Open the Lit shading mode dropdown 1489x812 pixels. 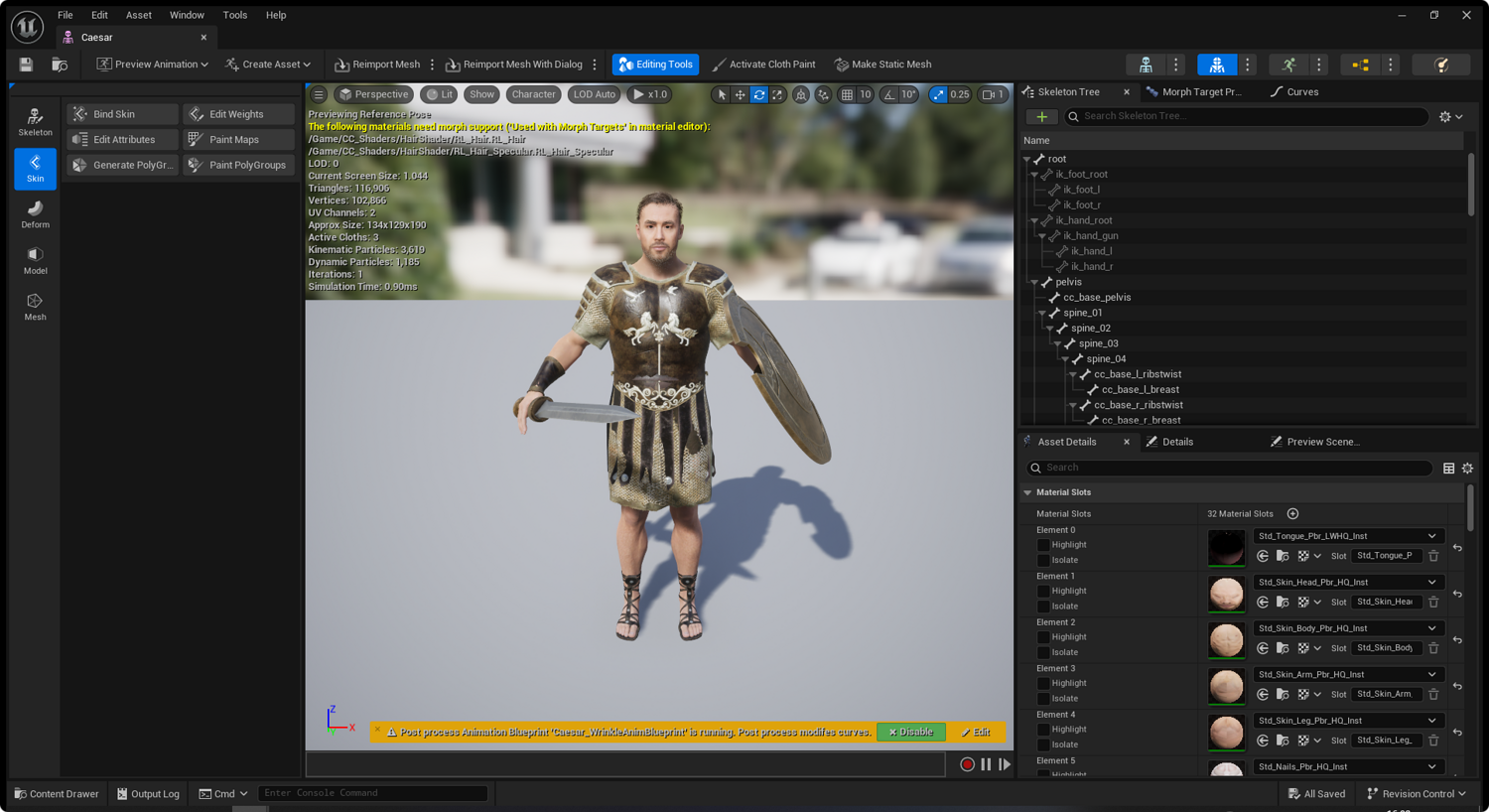point(440,94)
